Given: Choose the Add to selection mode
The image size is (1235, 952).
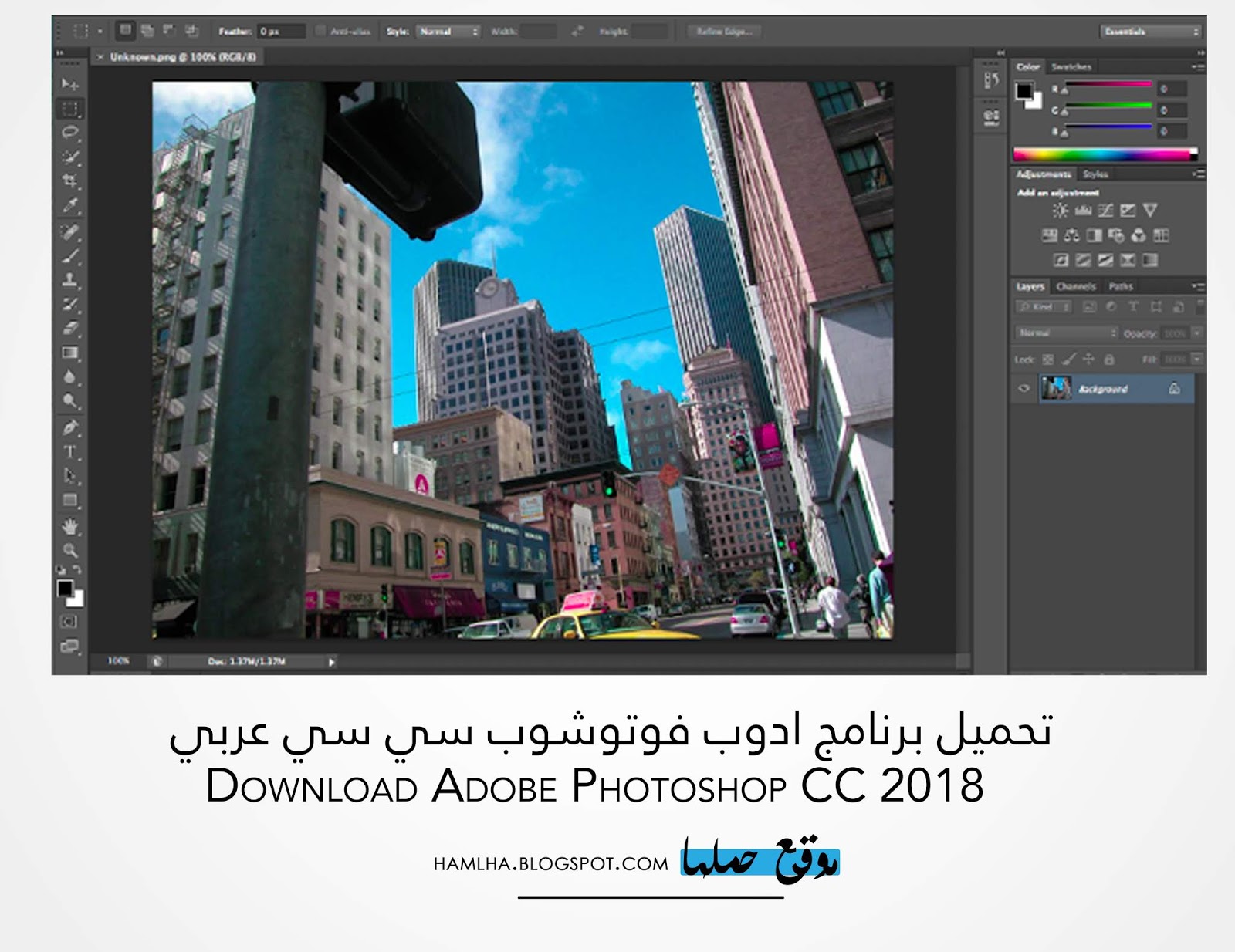Looking at the screenshot, I should [147, 31].
